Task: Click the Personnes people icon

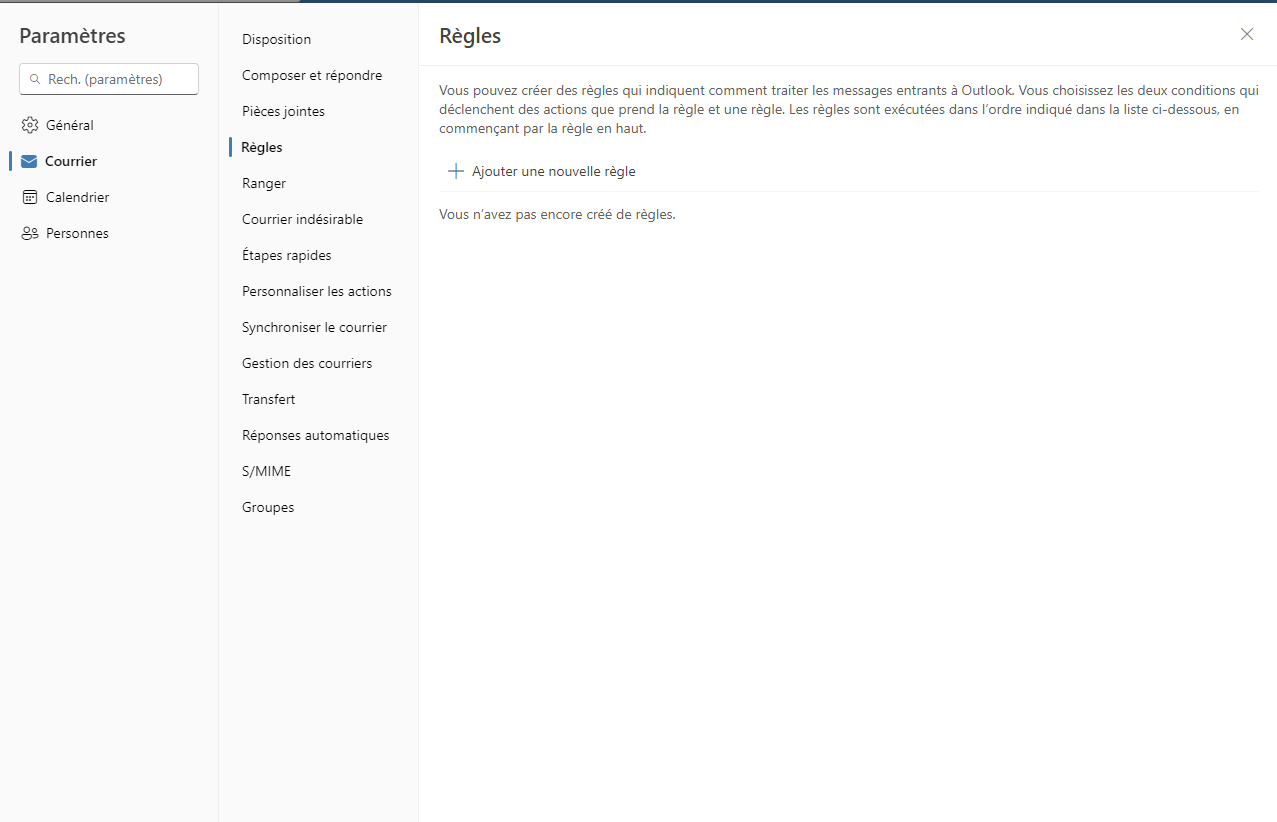Action: pos(29,233)
